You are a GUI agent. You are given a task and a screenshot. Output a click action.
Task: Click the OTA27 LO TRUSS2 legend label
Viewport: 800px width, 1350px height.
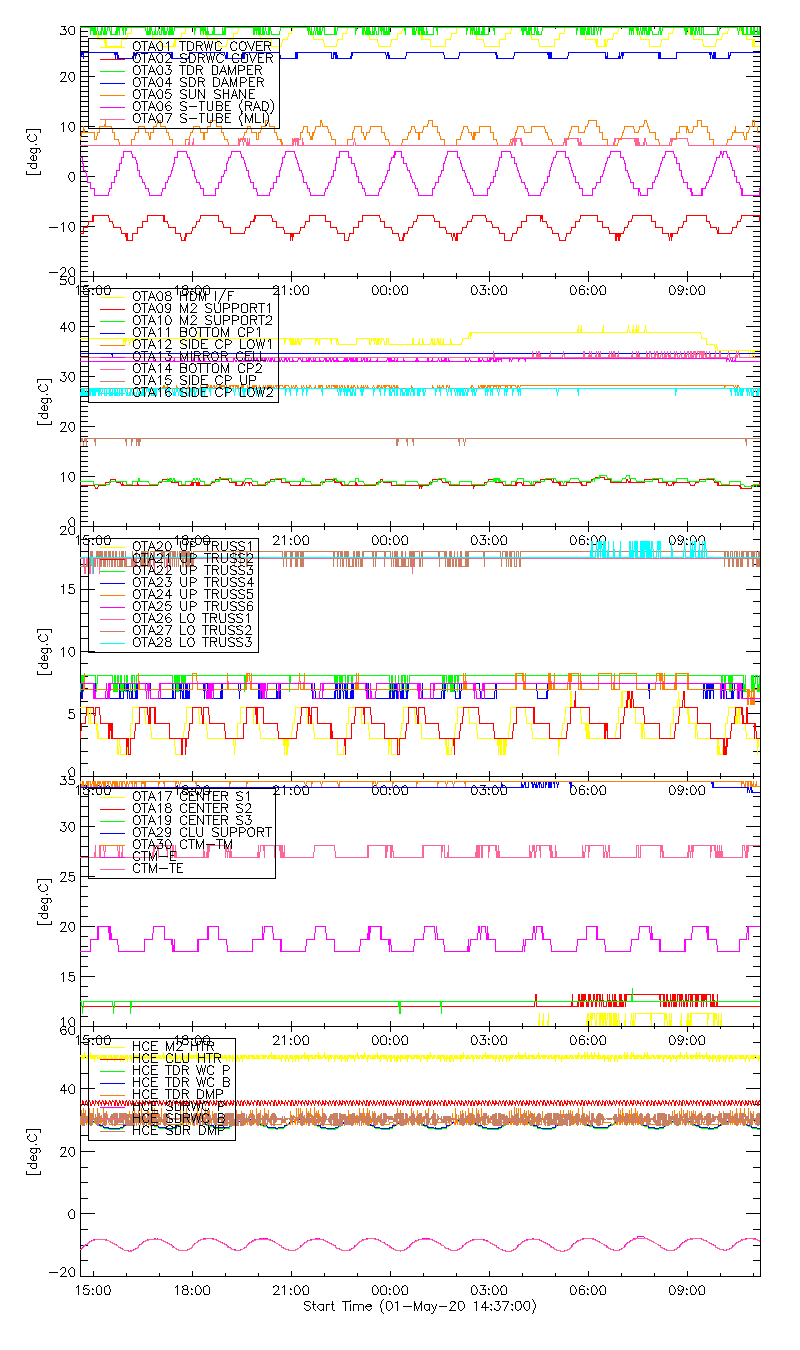192,631
